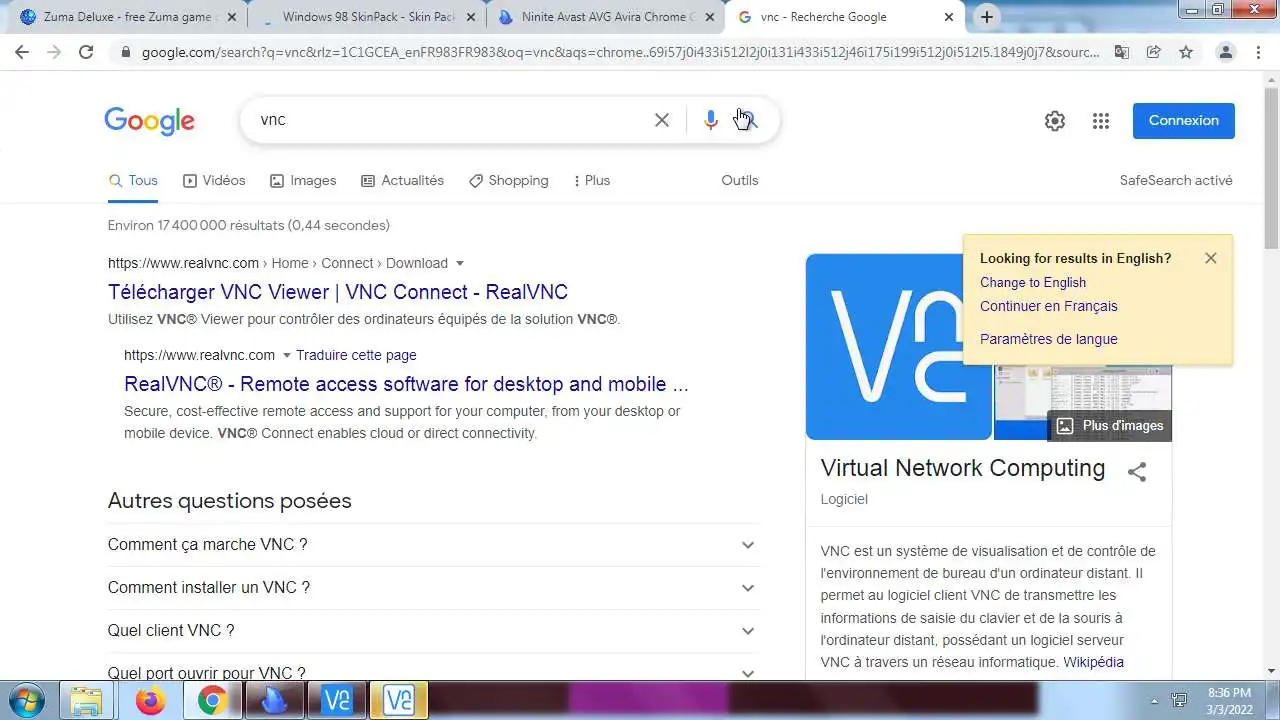The height and width of the screenshot is (720, 1280).
Task: Click 'Change to English' link
Action: coord(1033,282)
